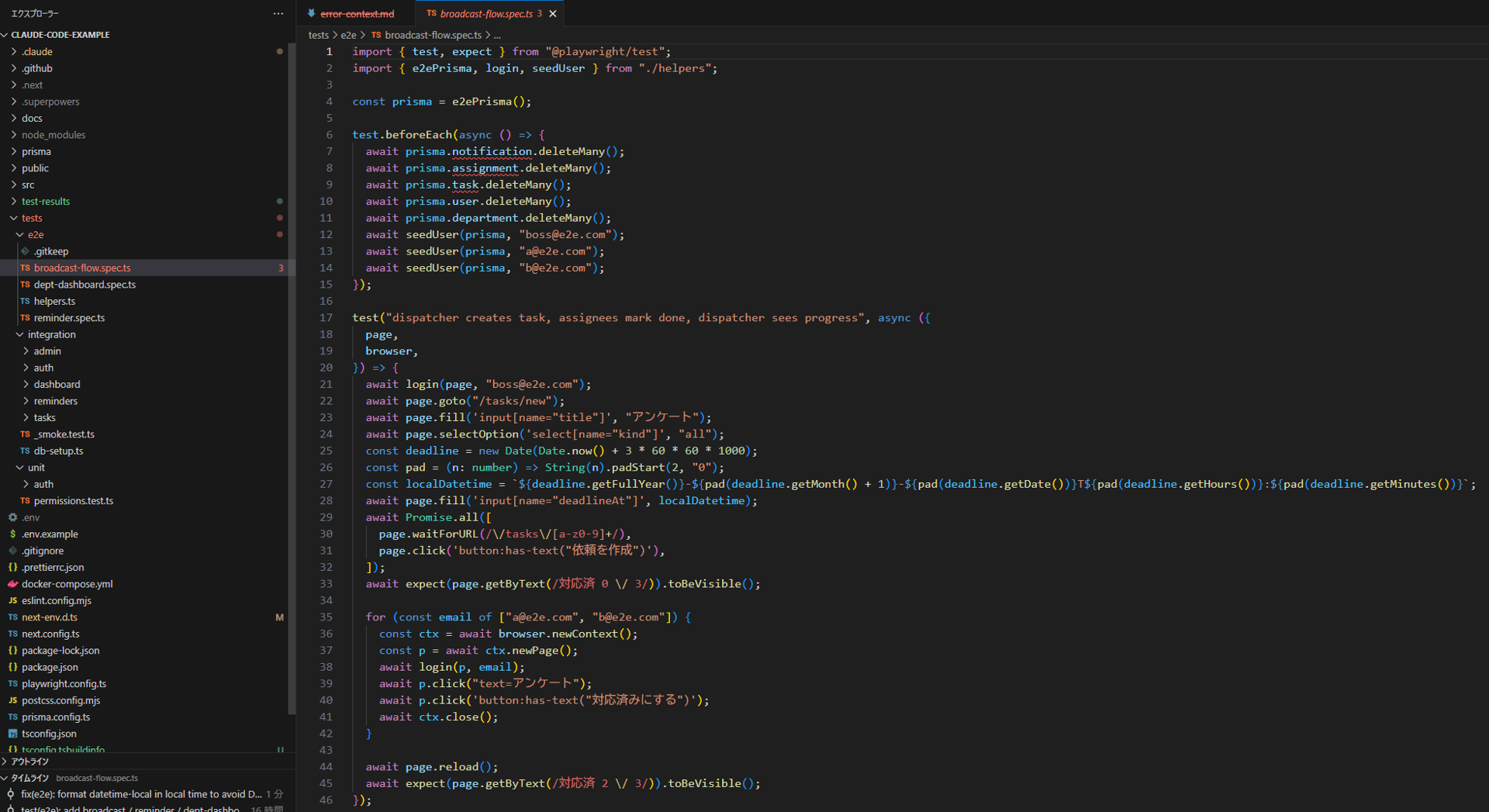Click the icon beside tsconfig.json
Screen dimensions: 1489x812
coord(12,734)
